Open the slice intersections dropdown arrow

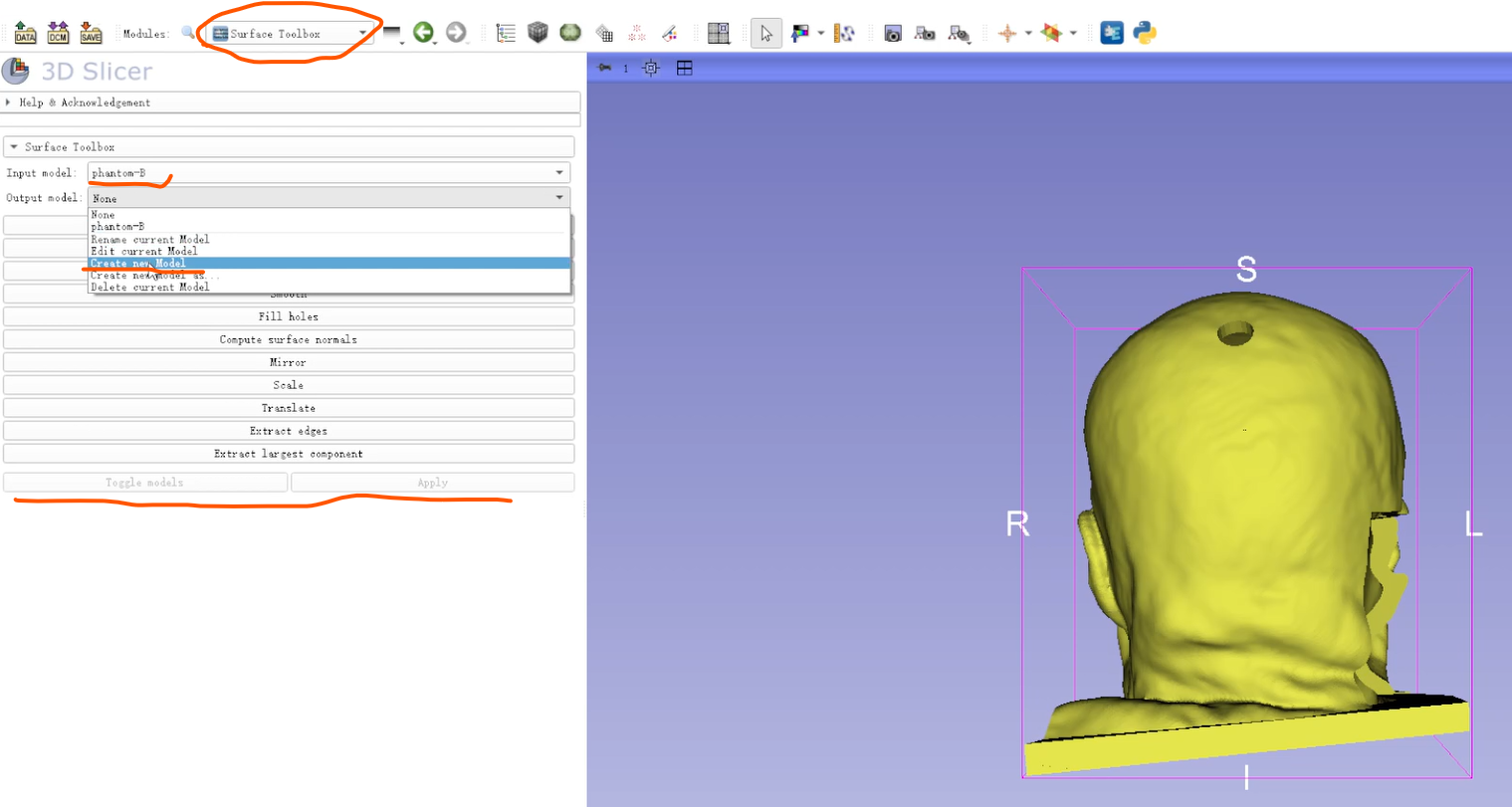(1073, 33)
